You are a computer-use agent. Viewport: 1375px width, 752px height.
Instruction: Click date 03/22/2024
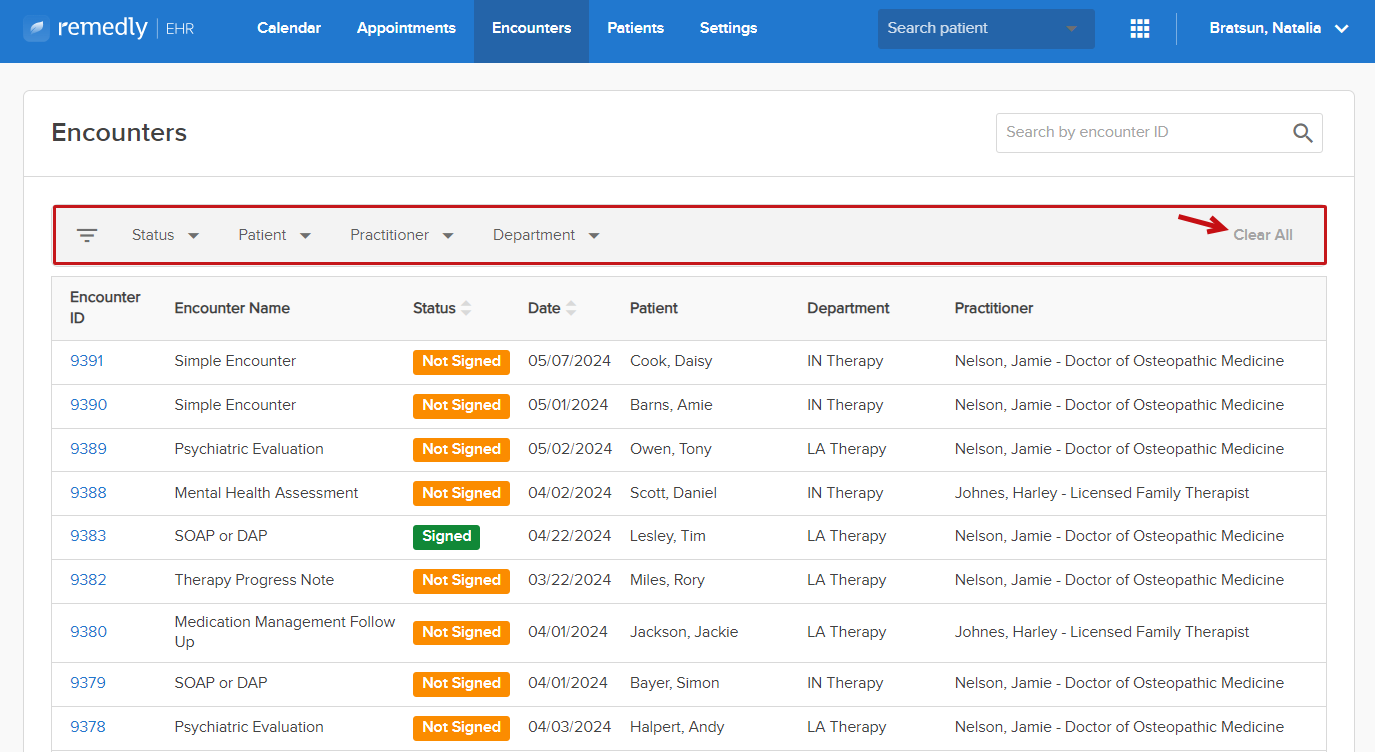[x=569, y=580]
